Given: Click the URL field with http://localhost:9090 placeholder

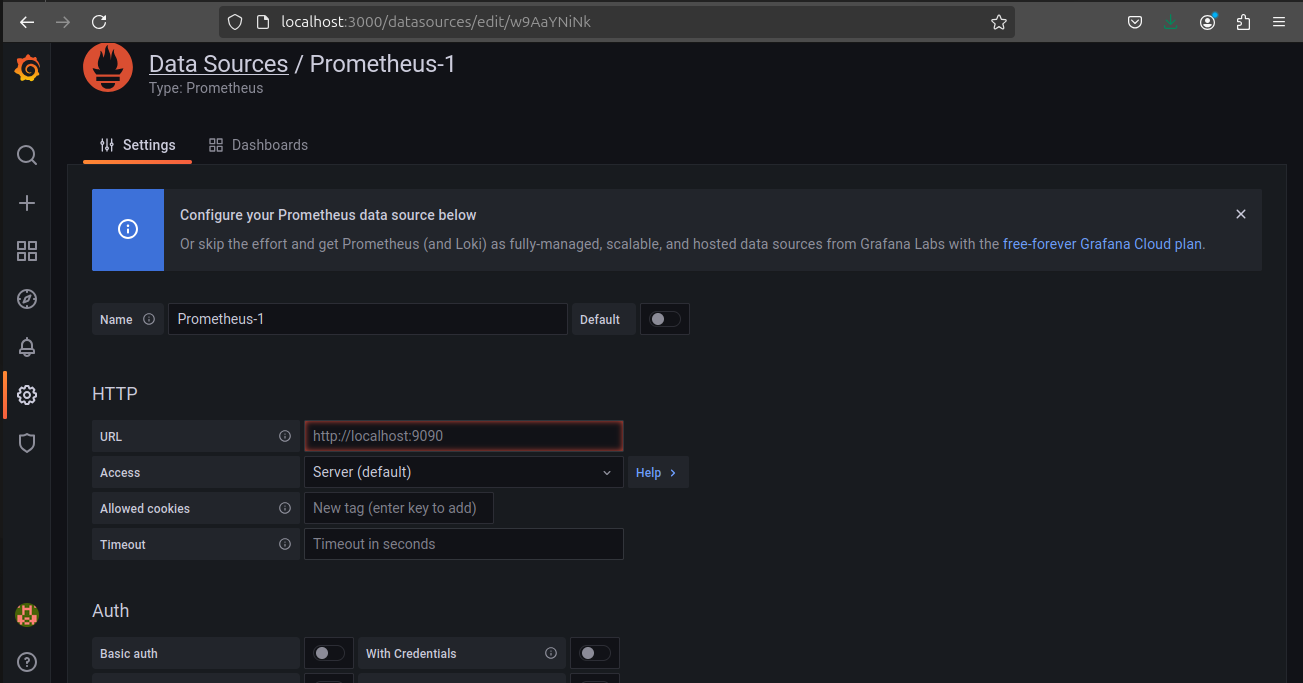Looking at the screenshot, I should pyautogui.click(x=464, y=436).
